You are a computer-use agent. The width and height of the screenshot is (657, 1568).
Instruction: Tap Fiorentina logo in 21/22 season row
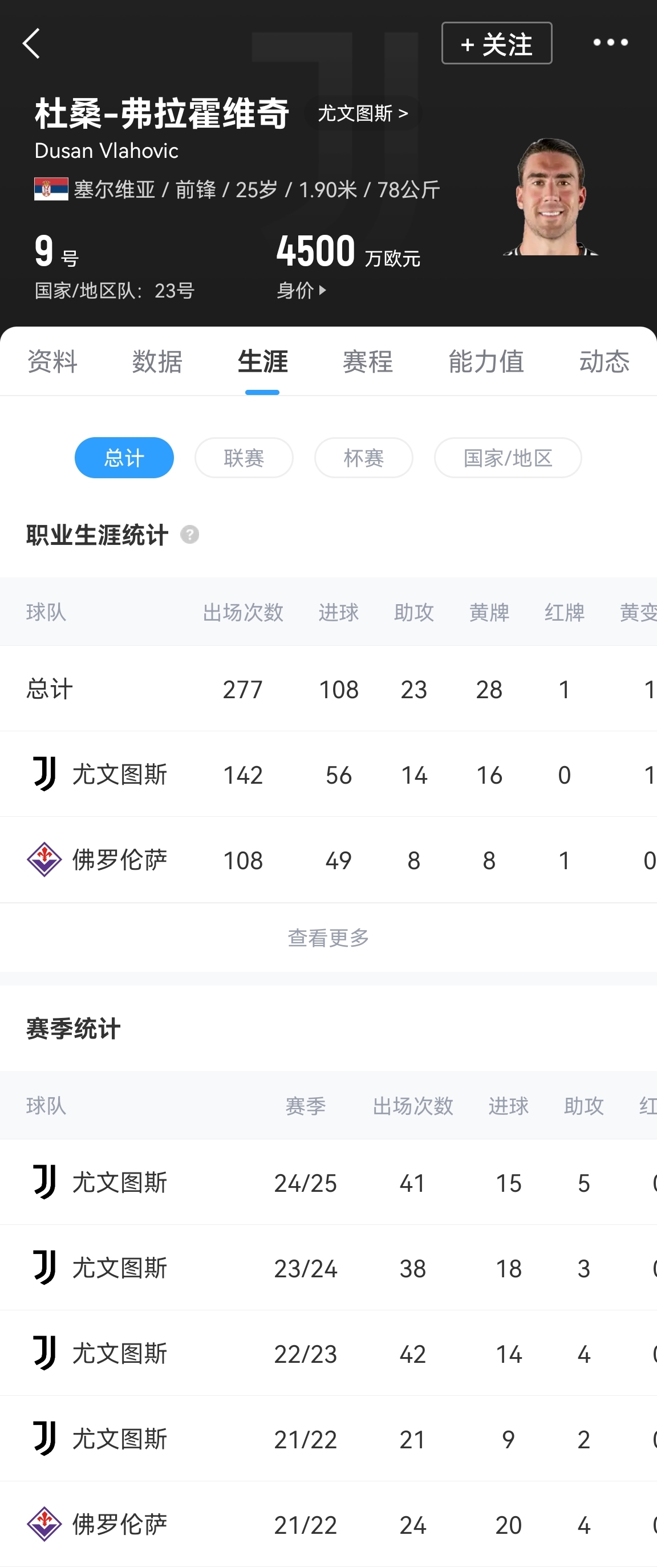click(44, 1524)
